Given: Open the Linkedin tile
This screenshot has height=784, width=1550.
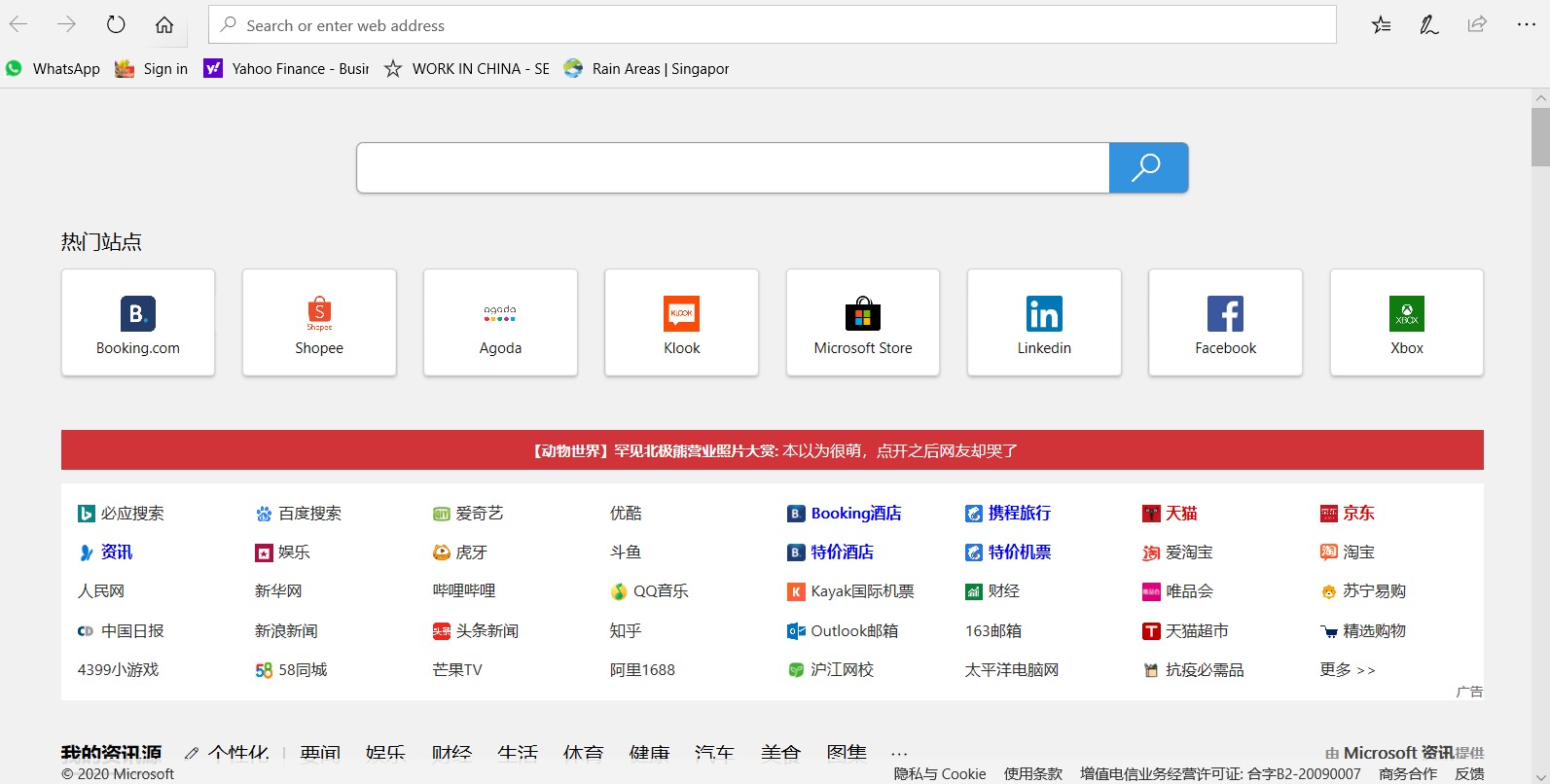Looking at the screenshot, I should coord(1044,322).
